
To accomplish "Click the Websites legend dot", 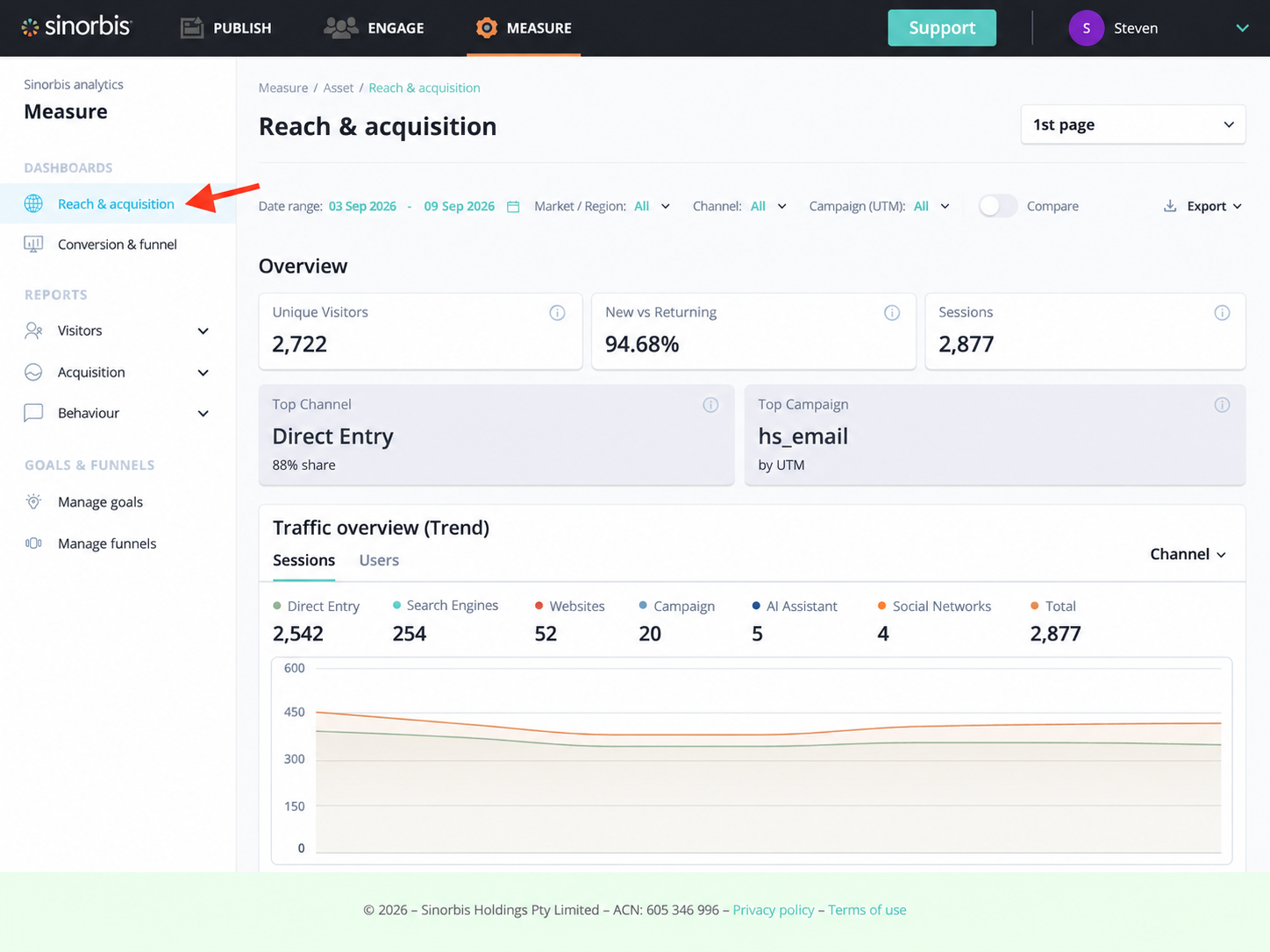I will click(539, 606).
